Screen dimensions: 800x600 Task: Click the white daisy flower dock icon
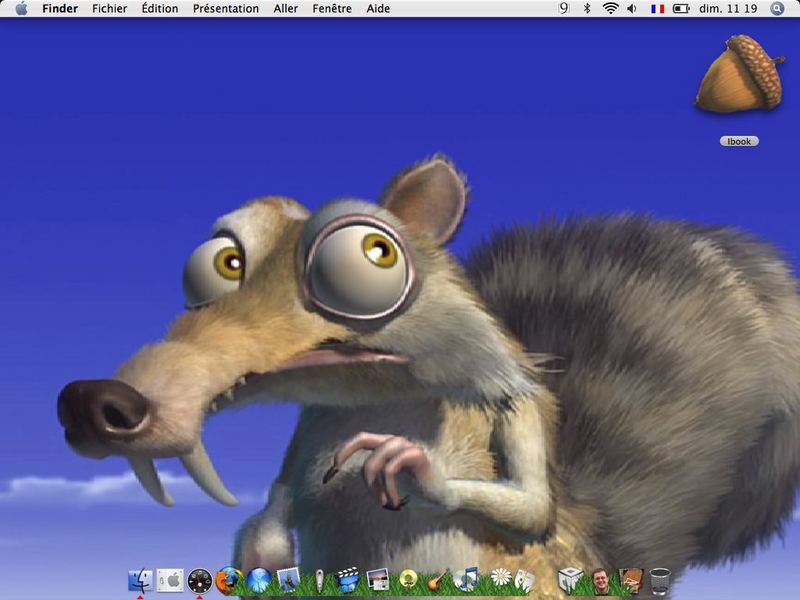[500, 578]
